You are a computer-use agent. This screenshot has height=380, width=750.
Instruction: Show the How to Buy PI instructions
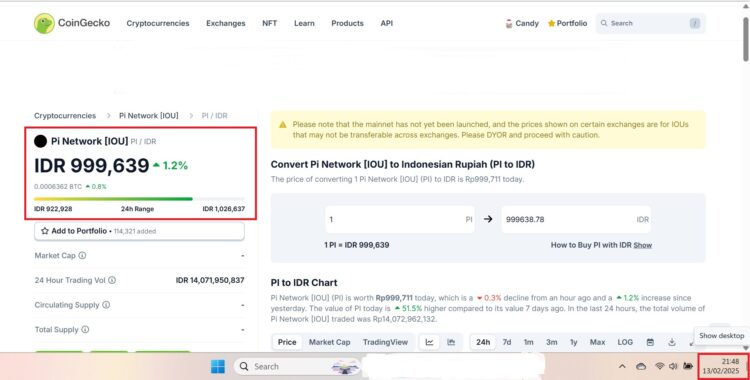642,245
